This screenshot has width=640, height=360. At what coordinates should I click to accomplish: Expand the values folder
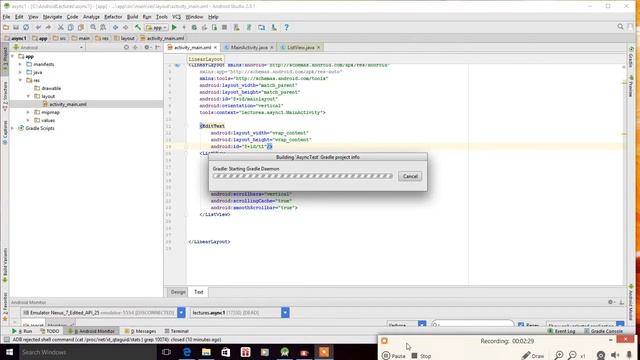29,120
